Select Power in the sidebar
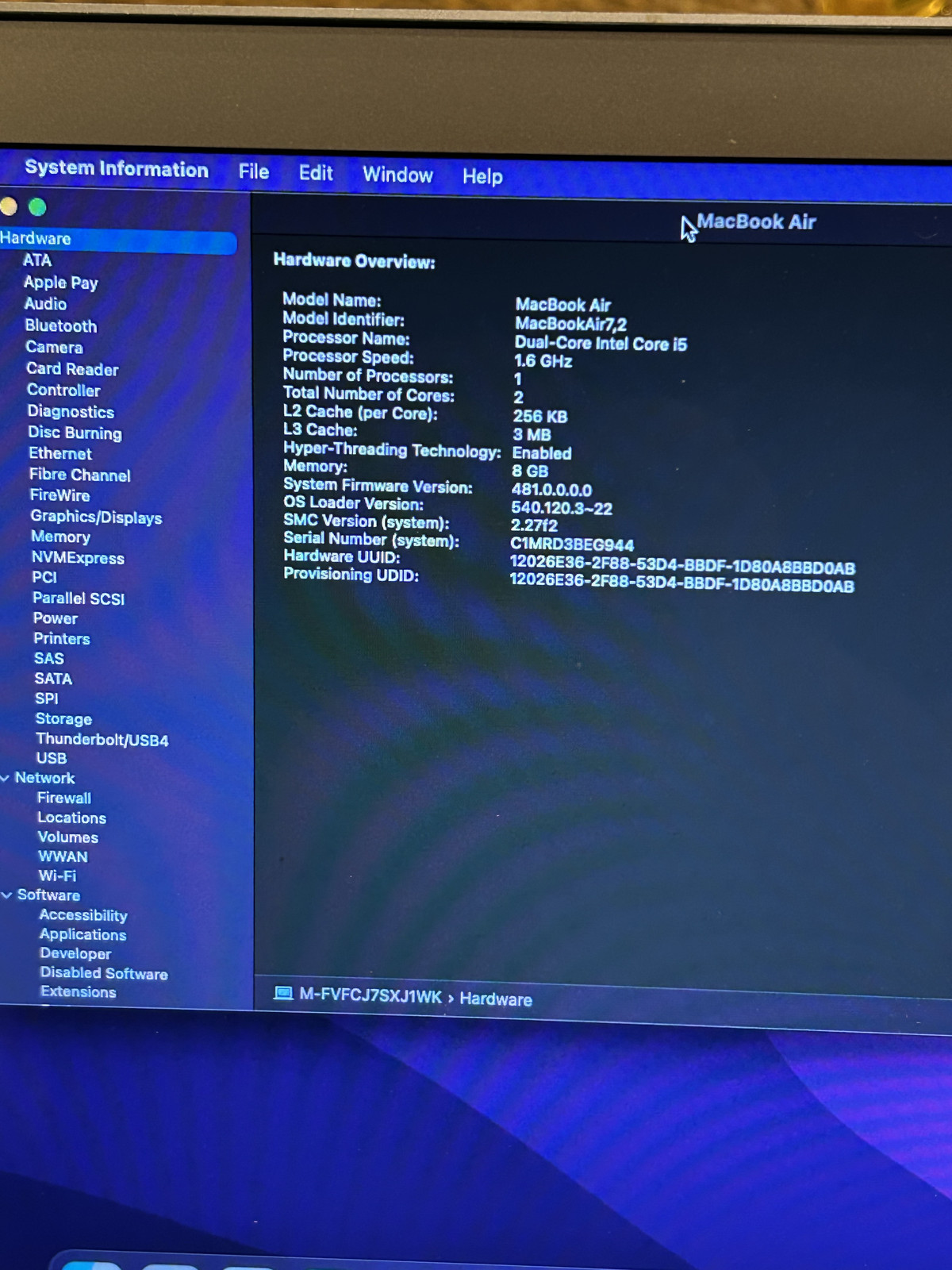This screenshot has width=952, height=1270. [x=56, y=618]
